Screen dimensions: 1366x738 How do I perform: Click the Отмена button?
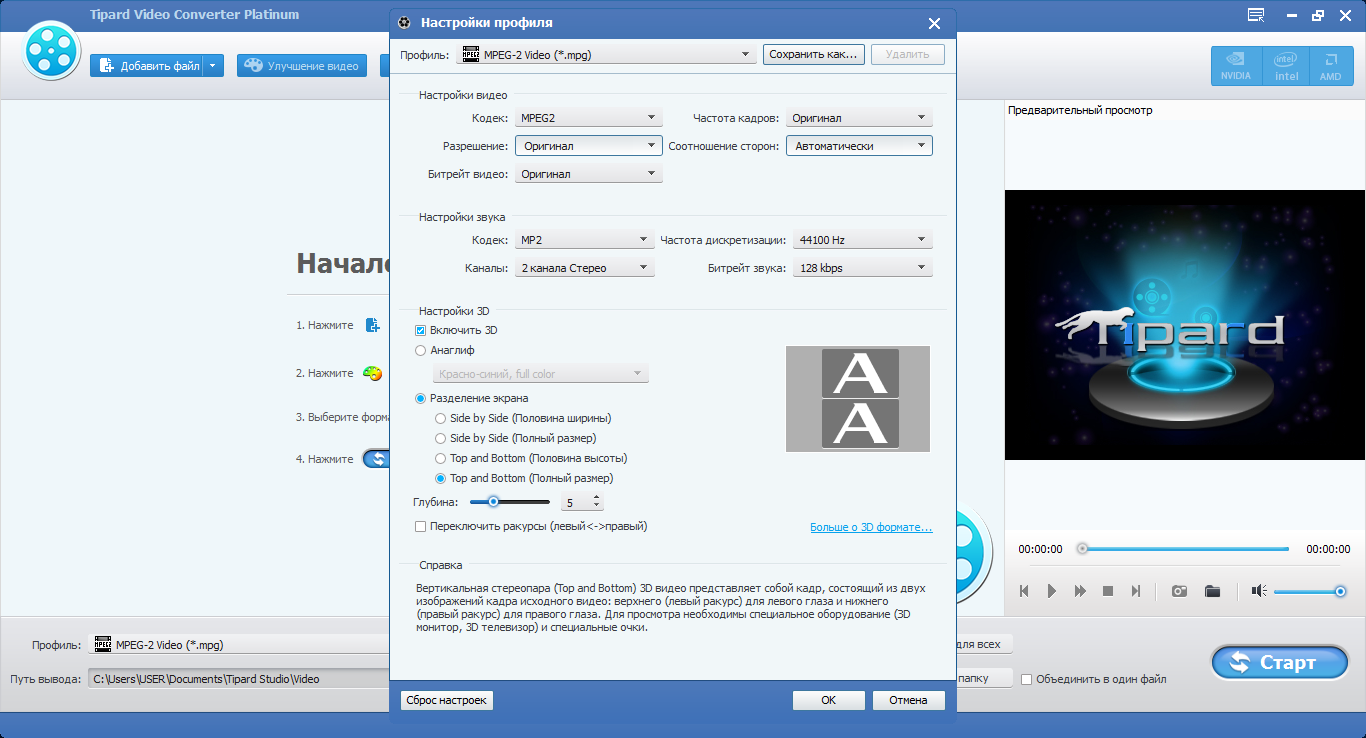coord(908,701)
